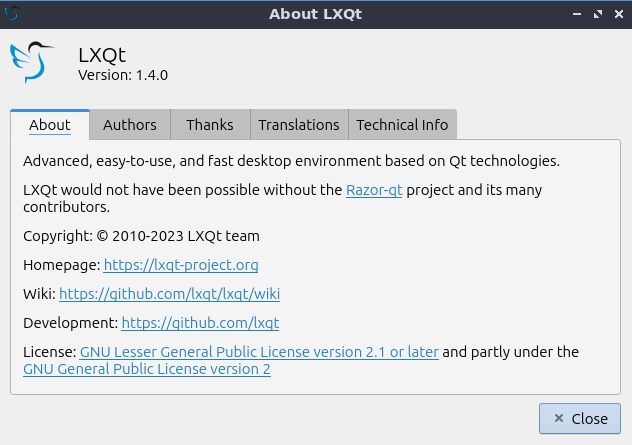The image size is (632, 445).
Task: Click the Version 1.4.0 label
Action: [x=125, y=74]
